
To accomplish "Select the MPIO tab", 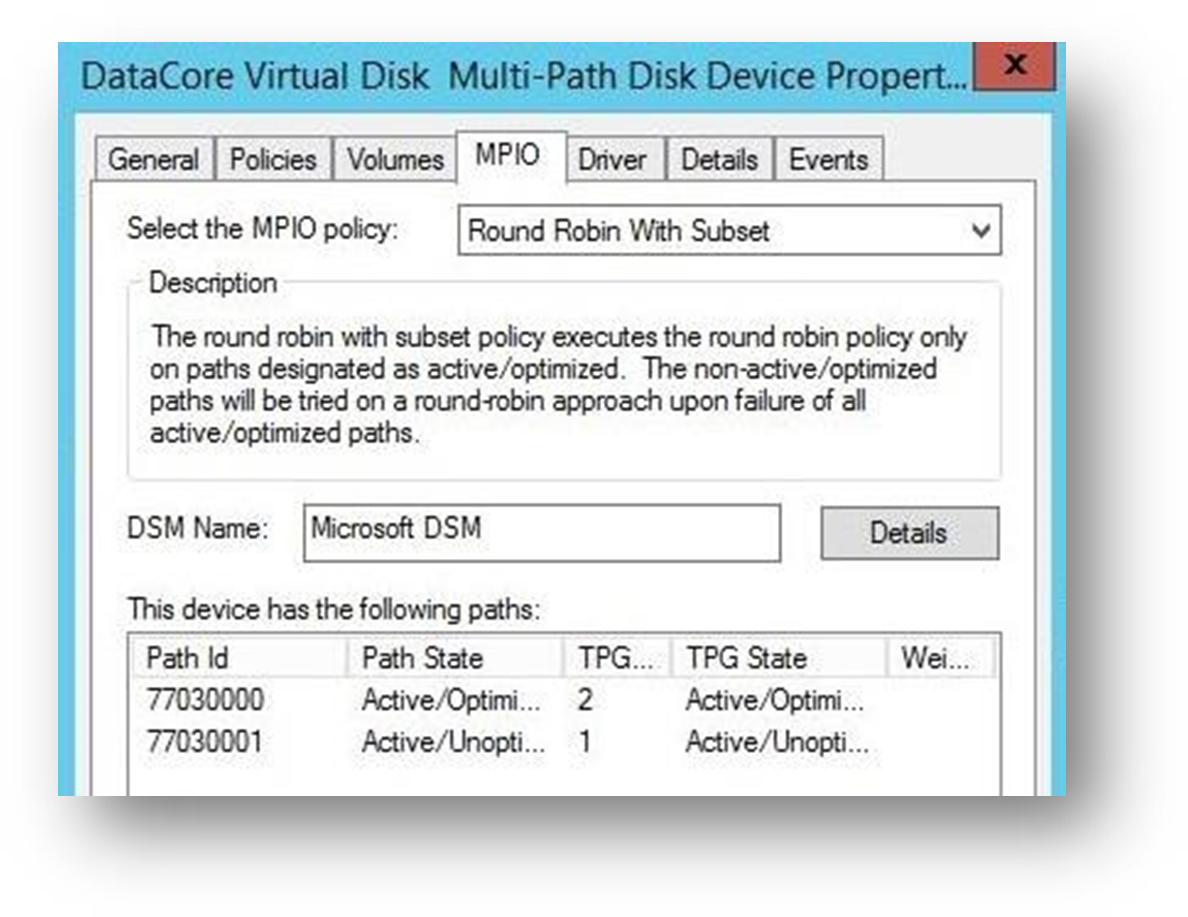I will (507, 156).
